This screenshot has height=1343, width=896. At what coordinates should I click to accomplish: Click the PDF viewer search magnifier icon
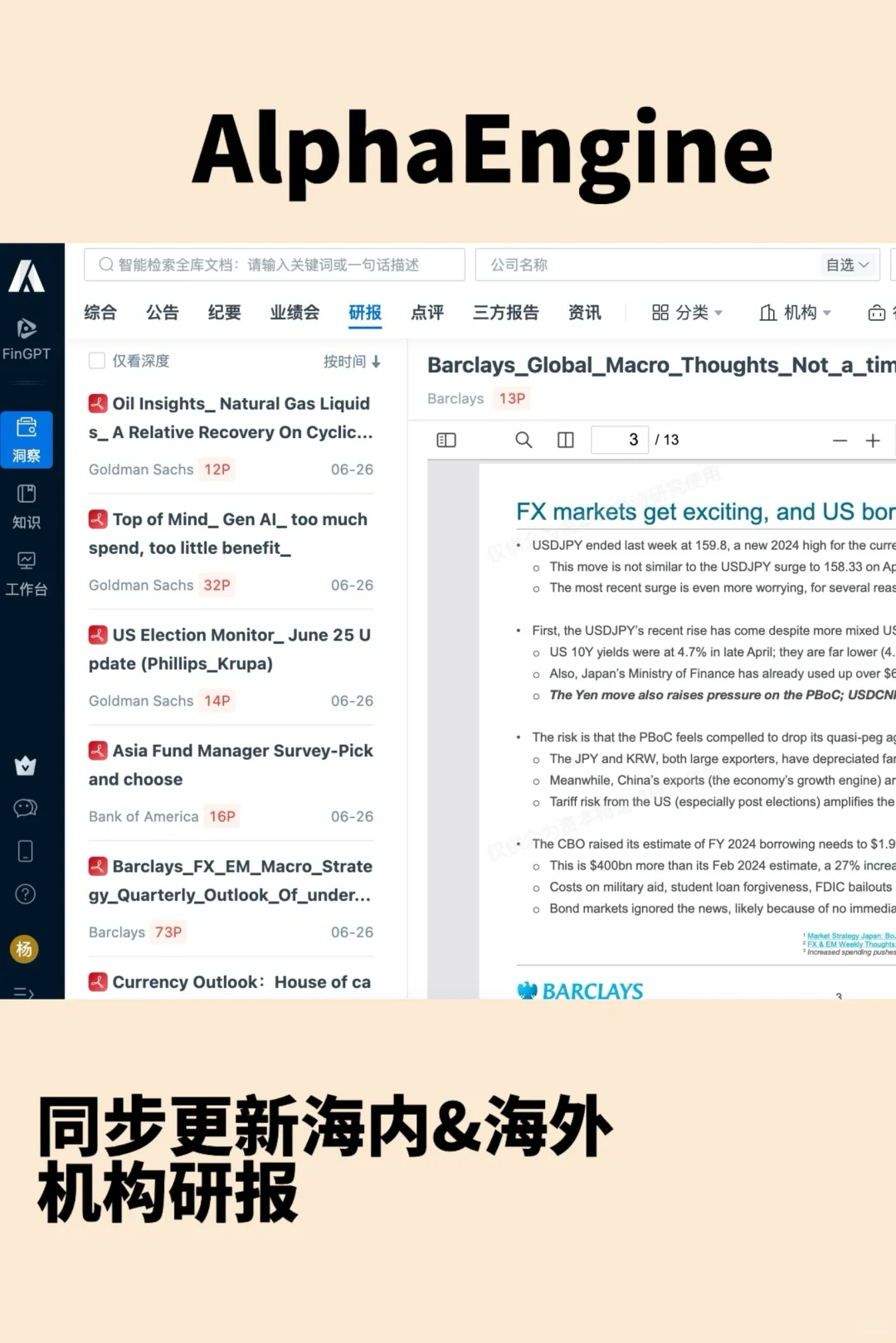point(523,440)
